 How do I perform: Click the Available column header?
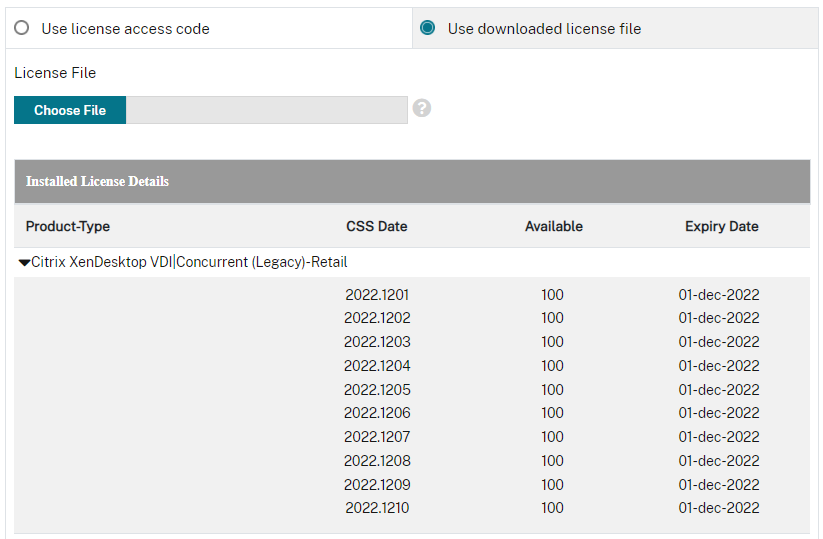(553, 227)
